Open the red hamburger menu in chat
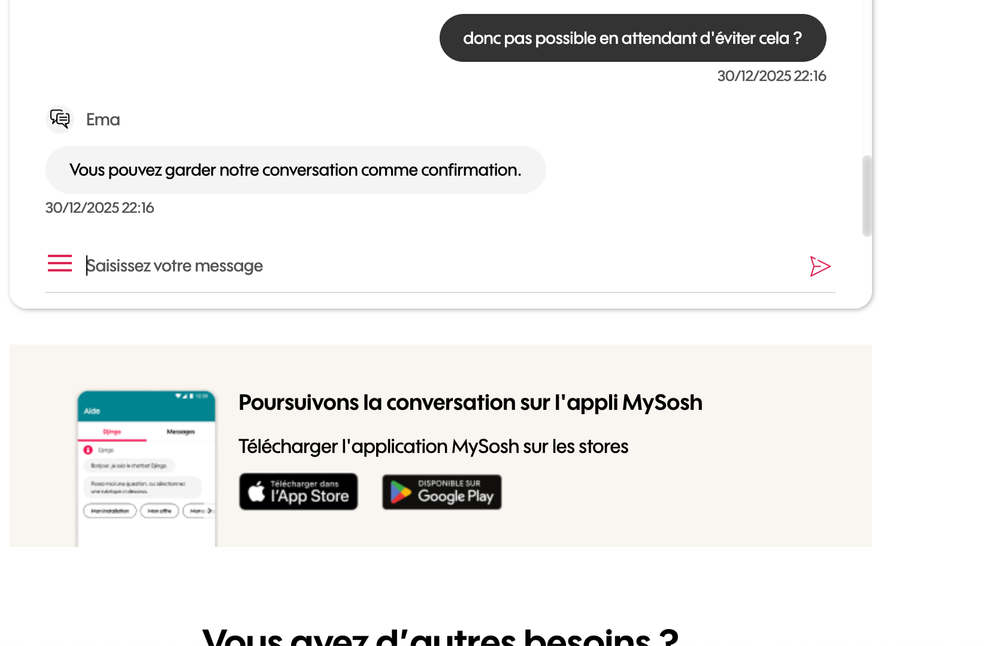This screenshot has height=646, width=999. click(60, 264)
